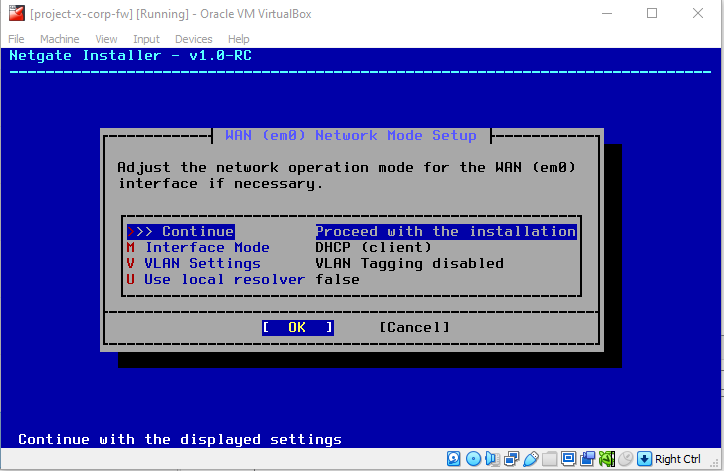Open the Machine menu
724x471 pixels.
[59, 39]
